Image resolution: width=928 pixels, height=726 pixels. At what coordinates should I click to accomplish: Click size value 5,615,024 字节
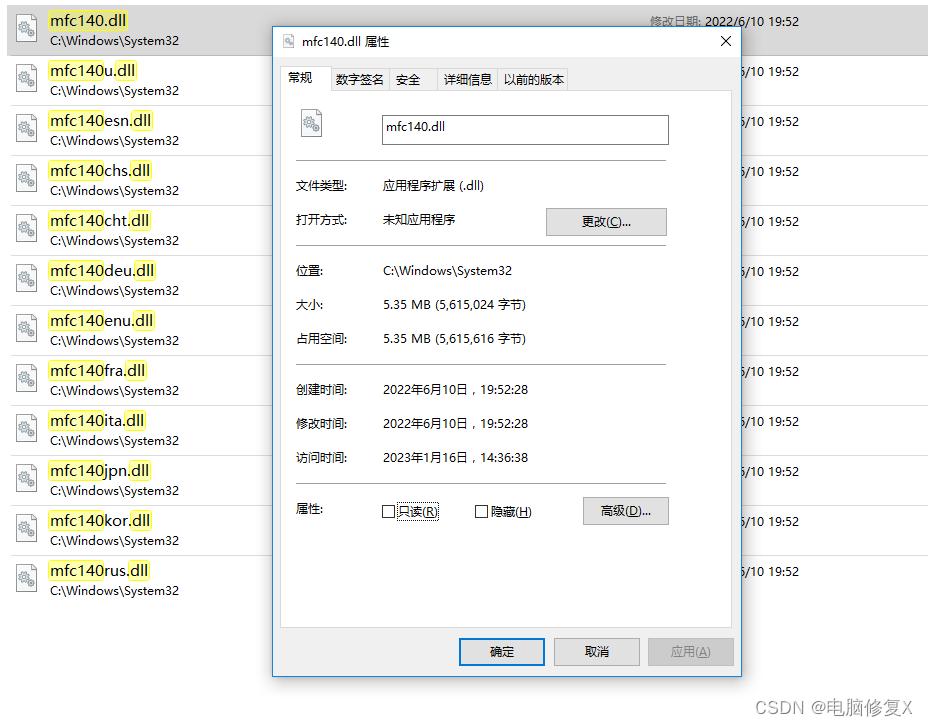click(x=455, y=305)
